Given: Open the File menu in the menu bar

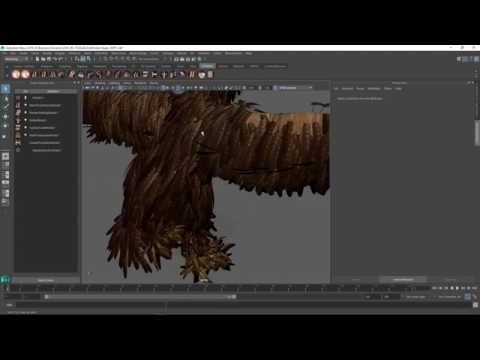Looking at the screenshot, I should pos(4,53).
